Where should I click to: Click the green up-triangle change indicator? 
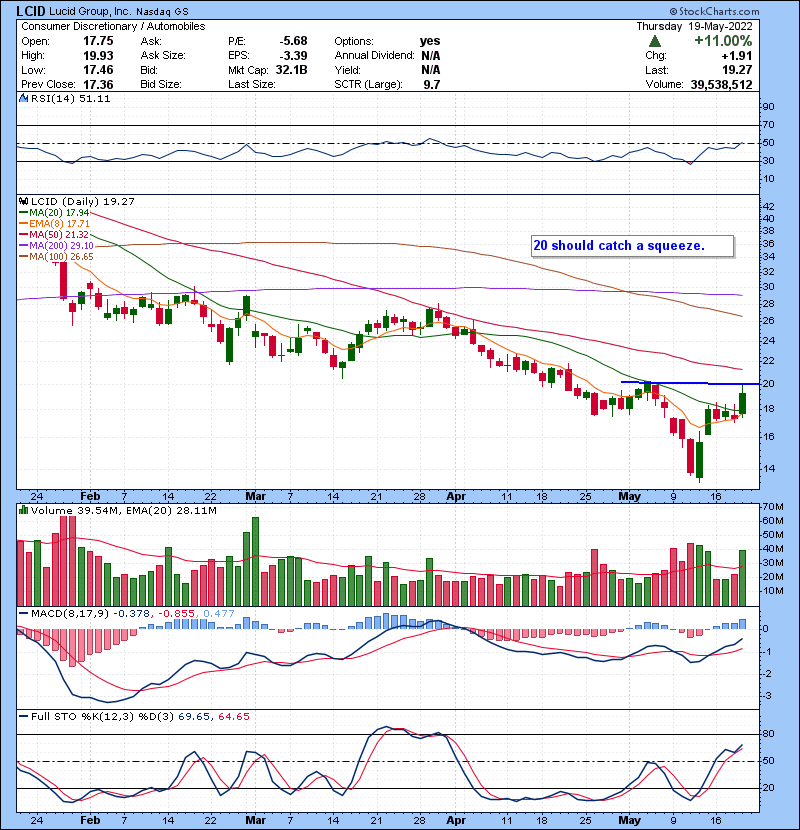coord(655,41)
